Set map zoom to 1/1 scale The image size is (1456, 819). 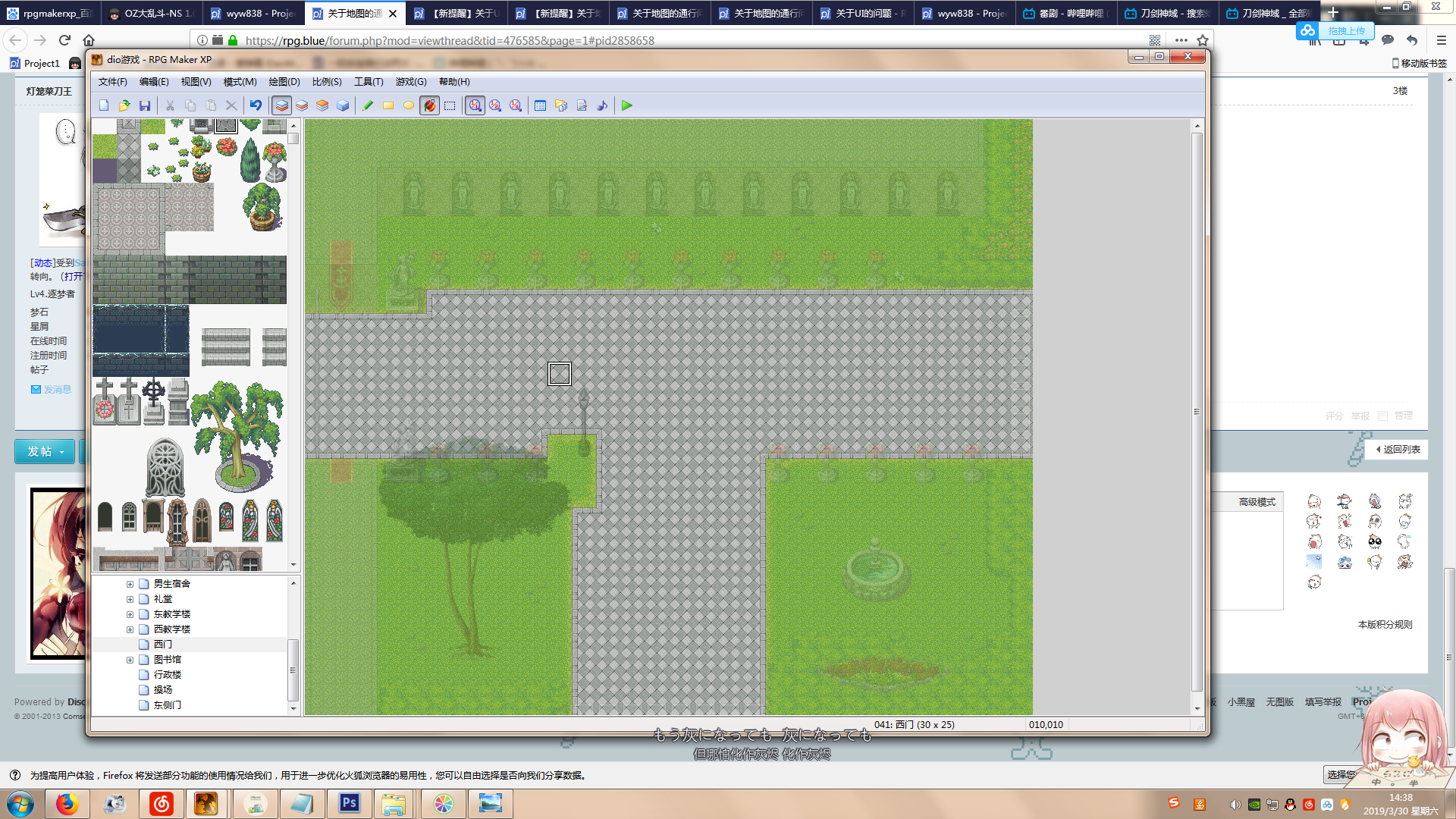[475, 105]
